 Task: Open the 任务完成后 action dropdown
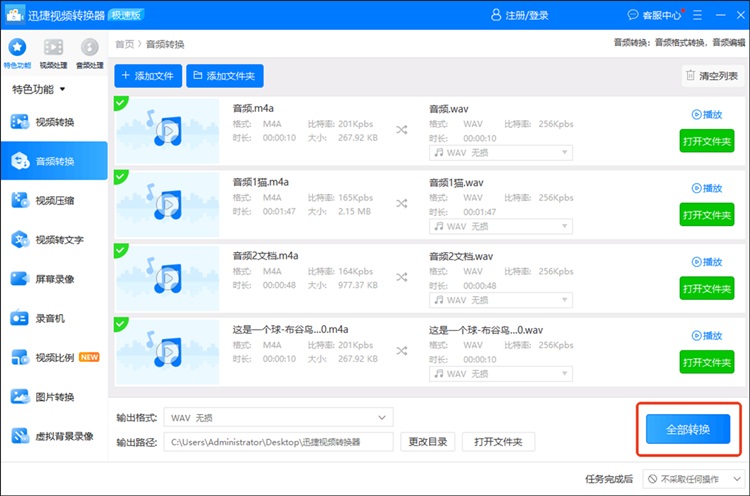(693, 478)
